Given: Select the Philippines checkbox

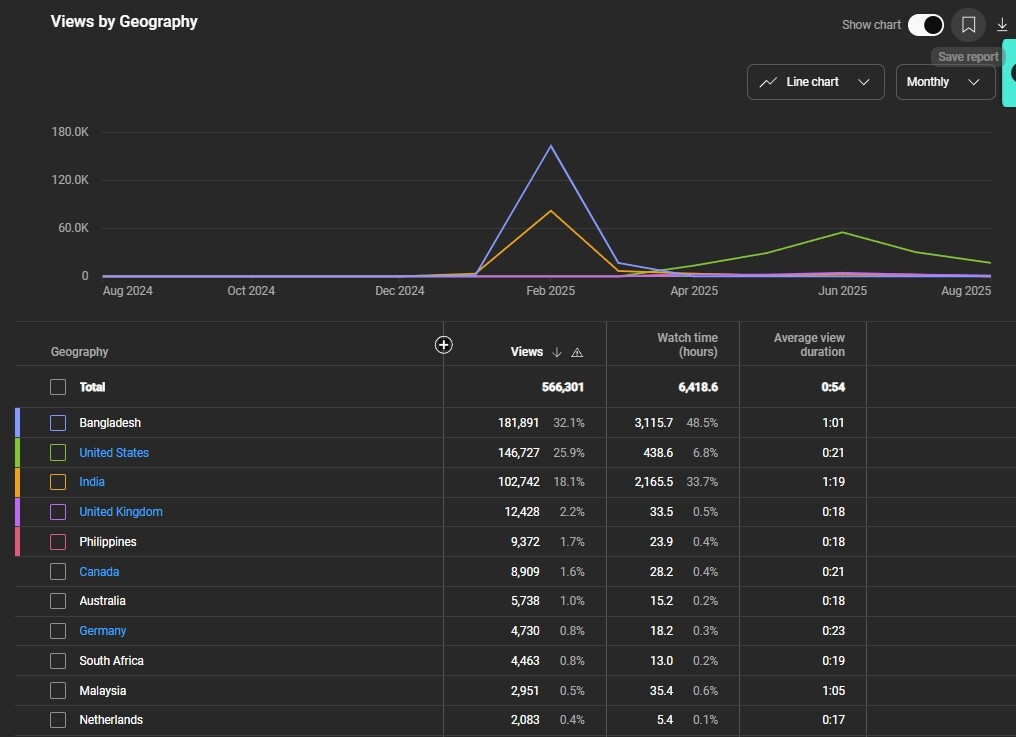Looking at the screenshot, I should tap(58, 542).
